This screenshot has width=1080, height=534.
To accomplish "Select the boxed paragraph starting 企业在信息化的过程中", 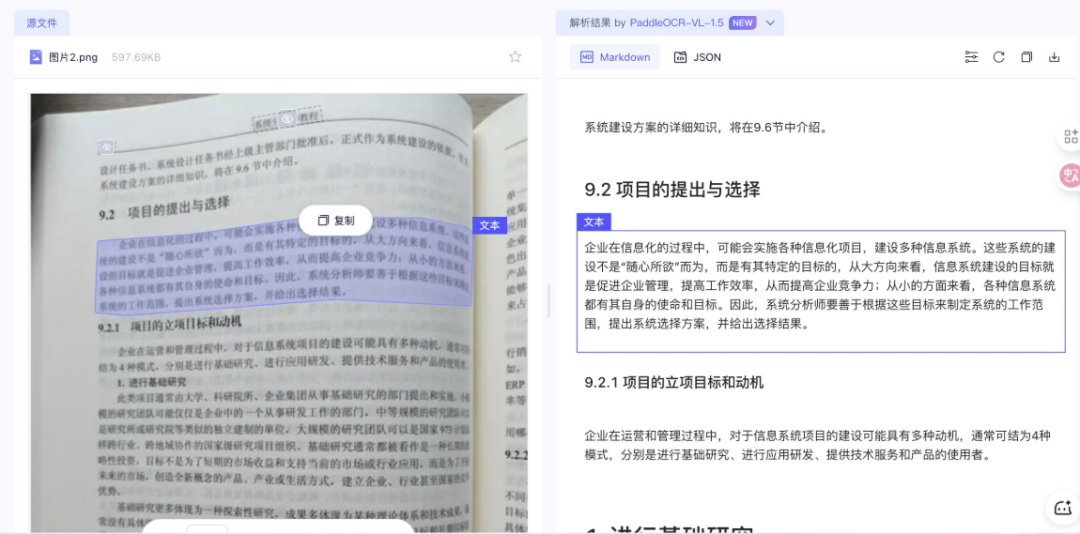I will [x=820, y=291].
